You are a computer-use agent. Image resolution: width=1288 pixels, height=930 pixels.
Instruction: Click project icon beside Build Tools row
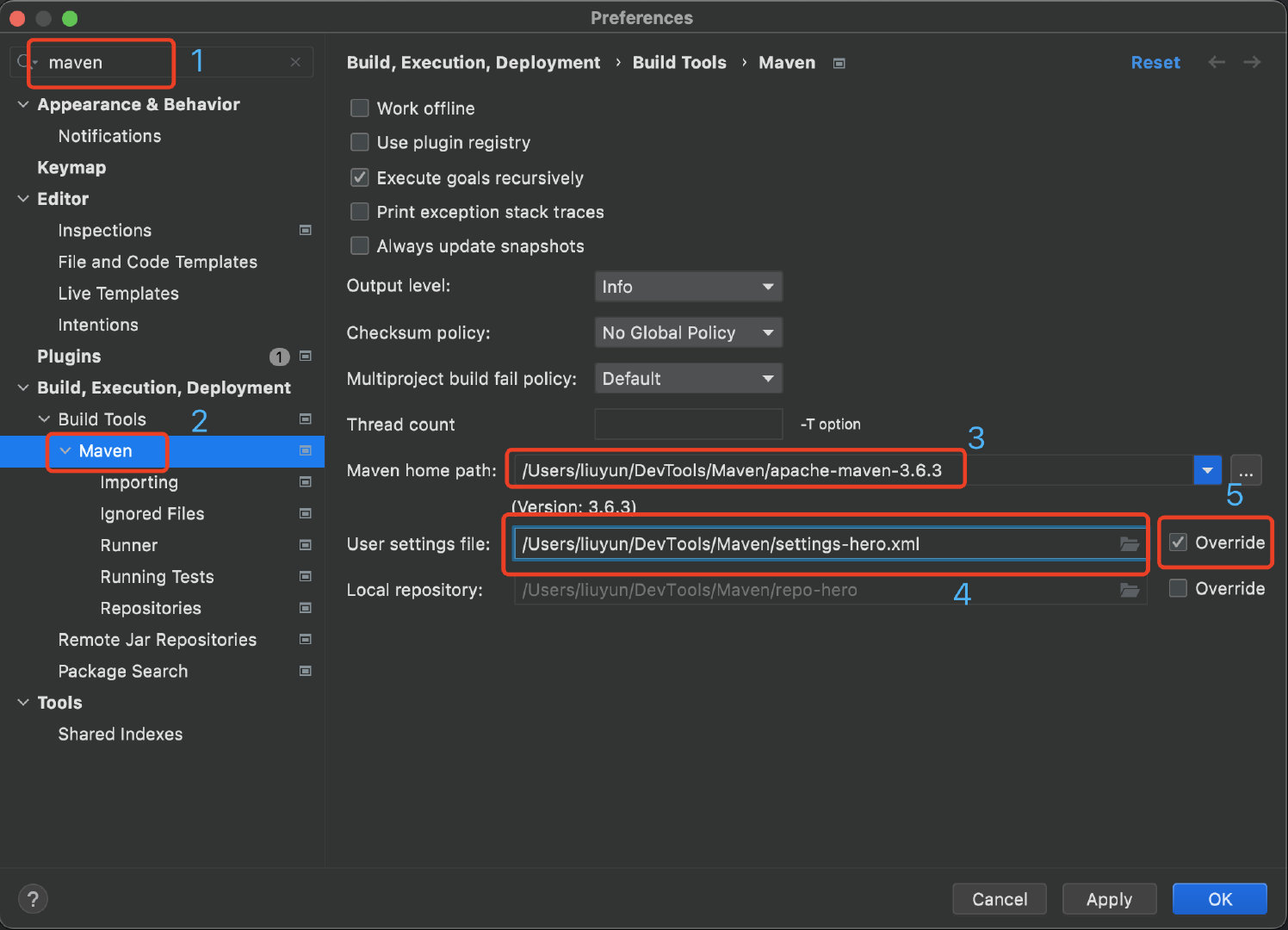coord(305,418)
